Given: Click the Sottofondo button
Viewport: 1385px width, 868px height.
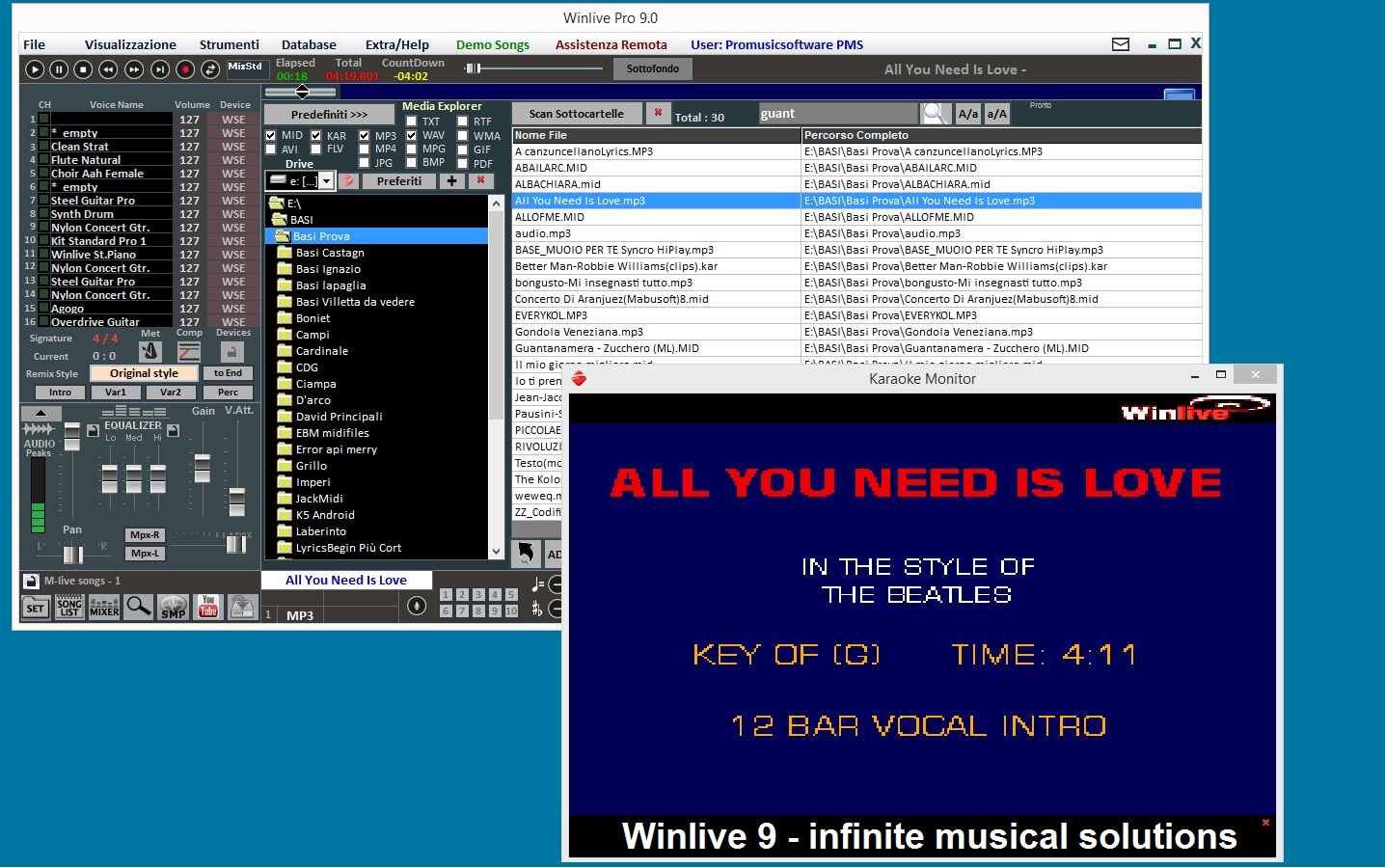Looking at the screenshot, I should click(653, 68).
